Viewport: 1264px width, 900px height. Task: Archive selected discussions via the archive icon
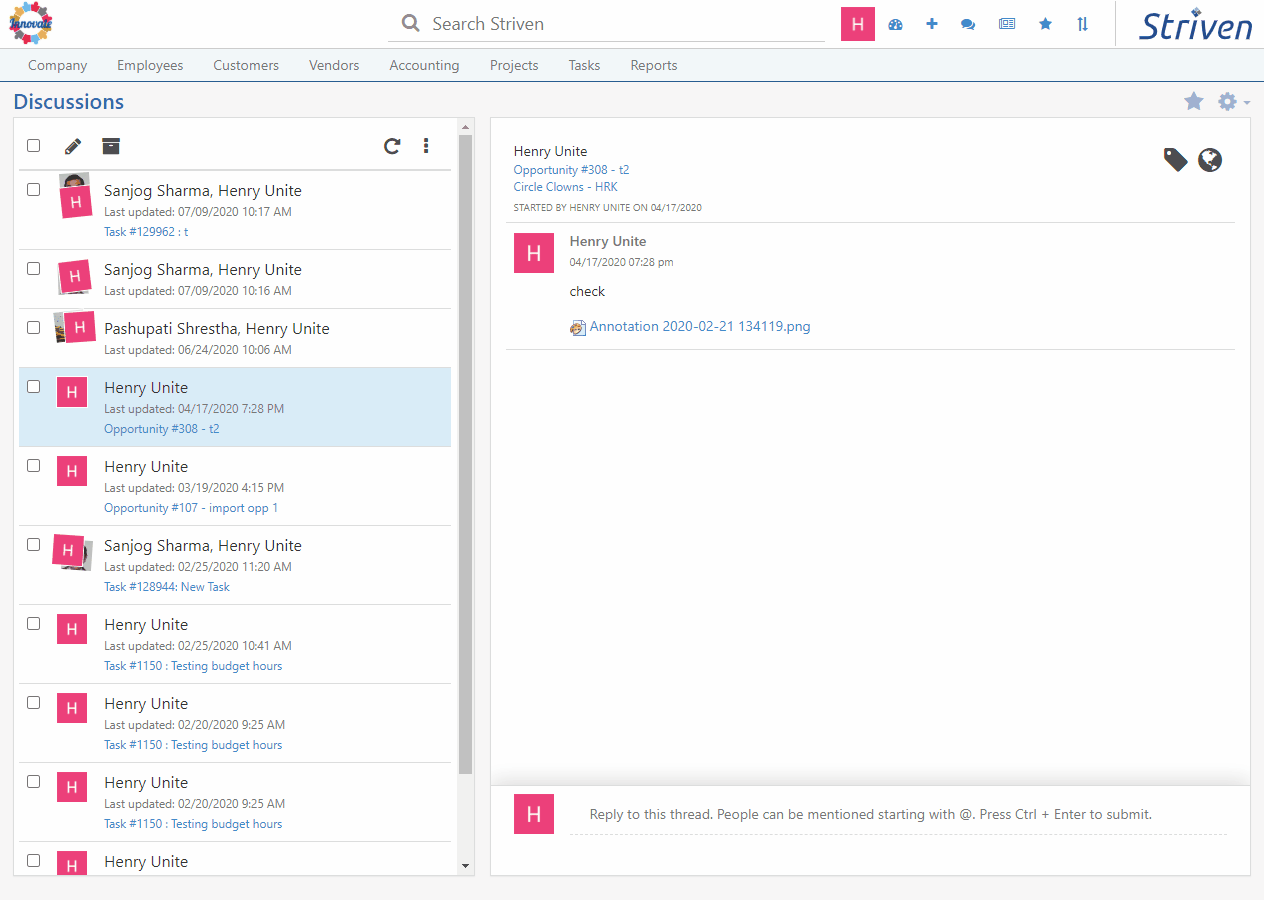110,146
